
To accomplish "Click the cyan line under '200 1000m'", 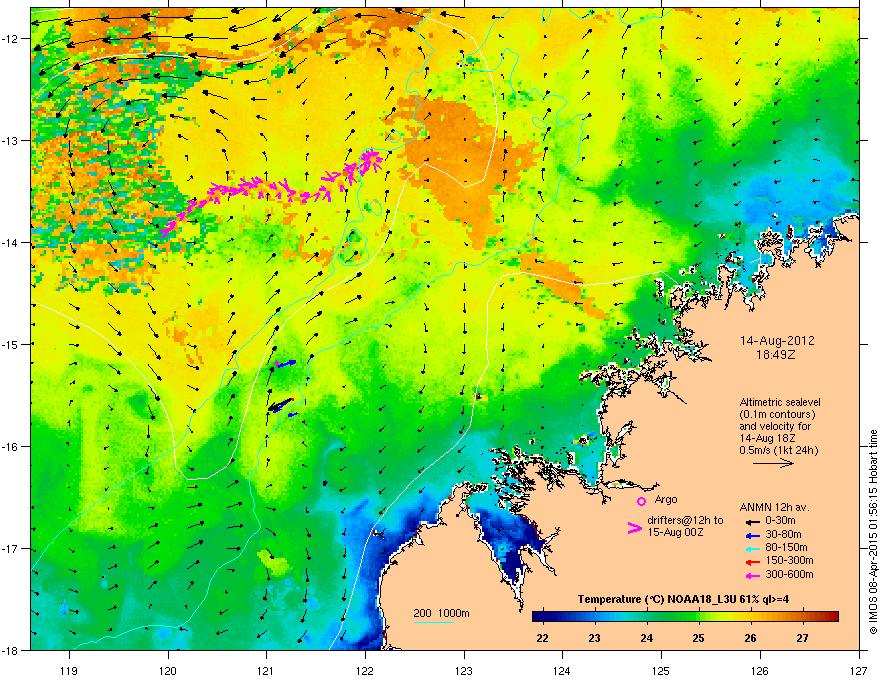I will tap(433, 622).
